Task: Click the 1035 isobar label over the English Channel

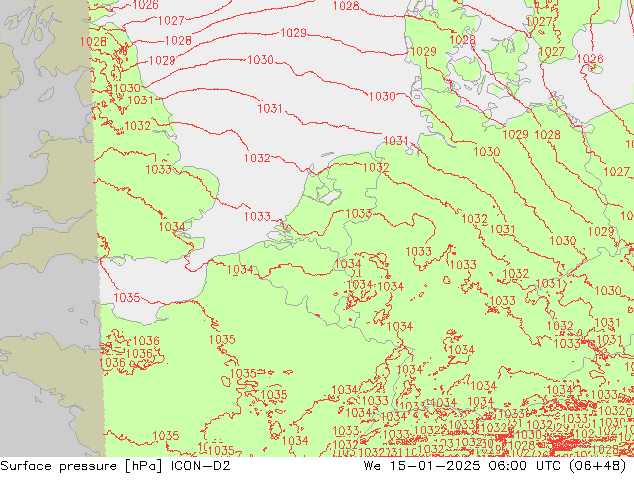Action: click(x=127, y=298)
